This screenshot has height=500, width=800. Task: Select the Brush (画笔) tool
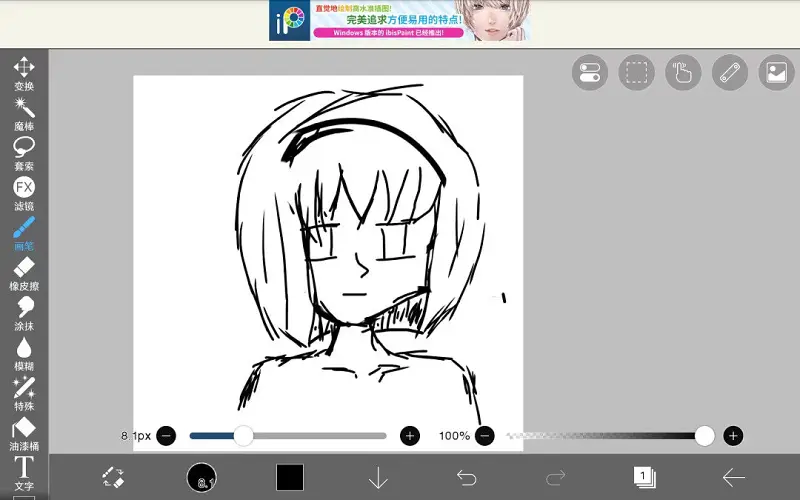(x=24, y=234)
